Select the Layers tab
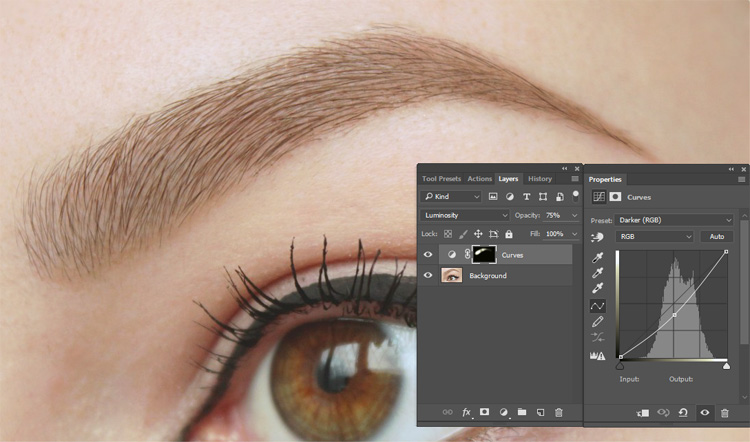The height and width of the screenshot is (442, 750). [508, 178]
